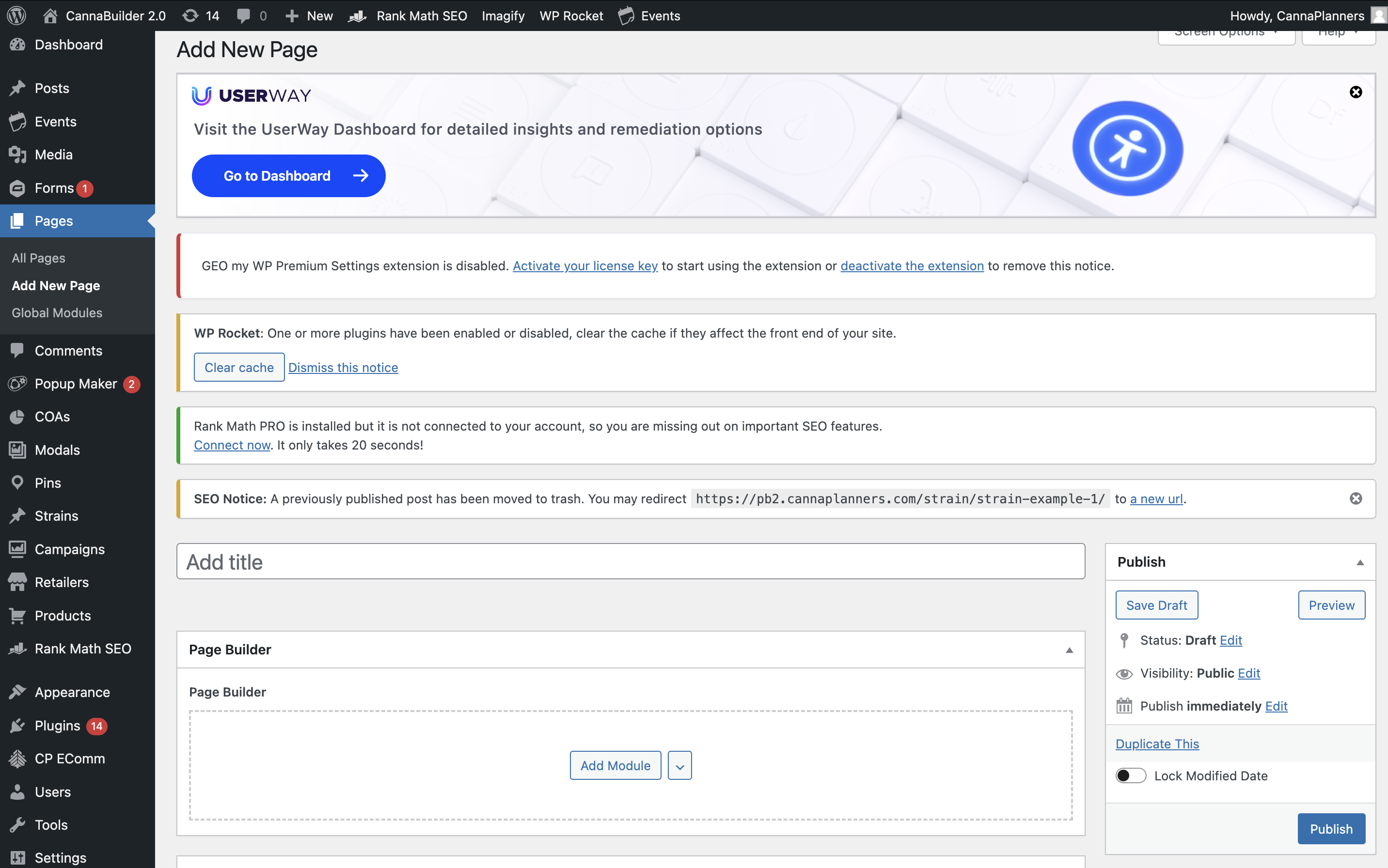
Task: Edit the Visibility Public setting
Action: pos(1248,673)
